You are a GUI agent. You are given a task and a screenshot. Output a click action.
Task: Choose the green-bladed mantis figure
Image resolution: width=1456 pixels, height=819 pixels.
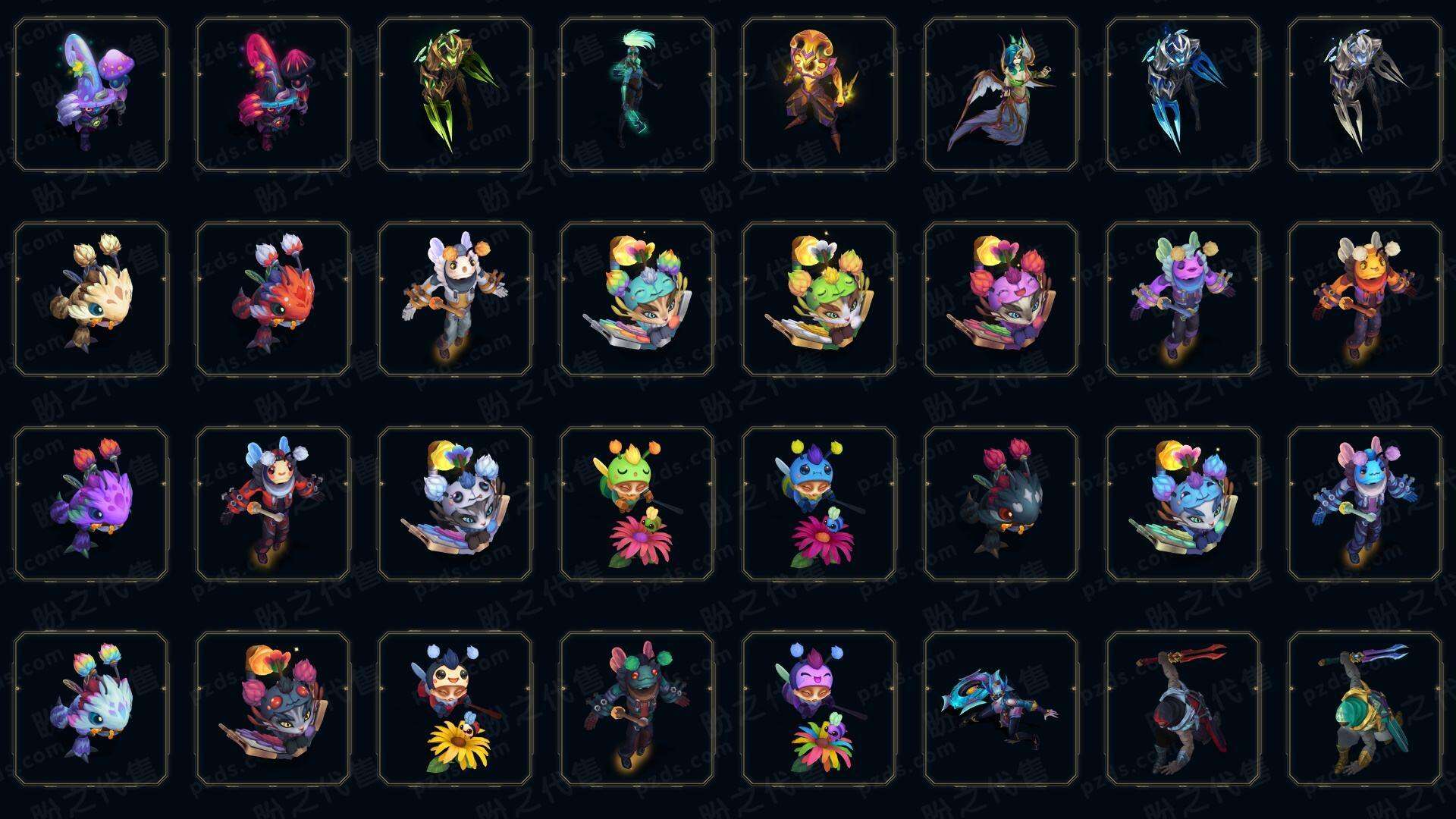(455, 95)
